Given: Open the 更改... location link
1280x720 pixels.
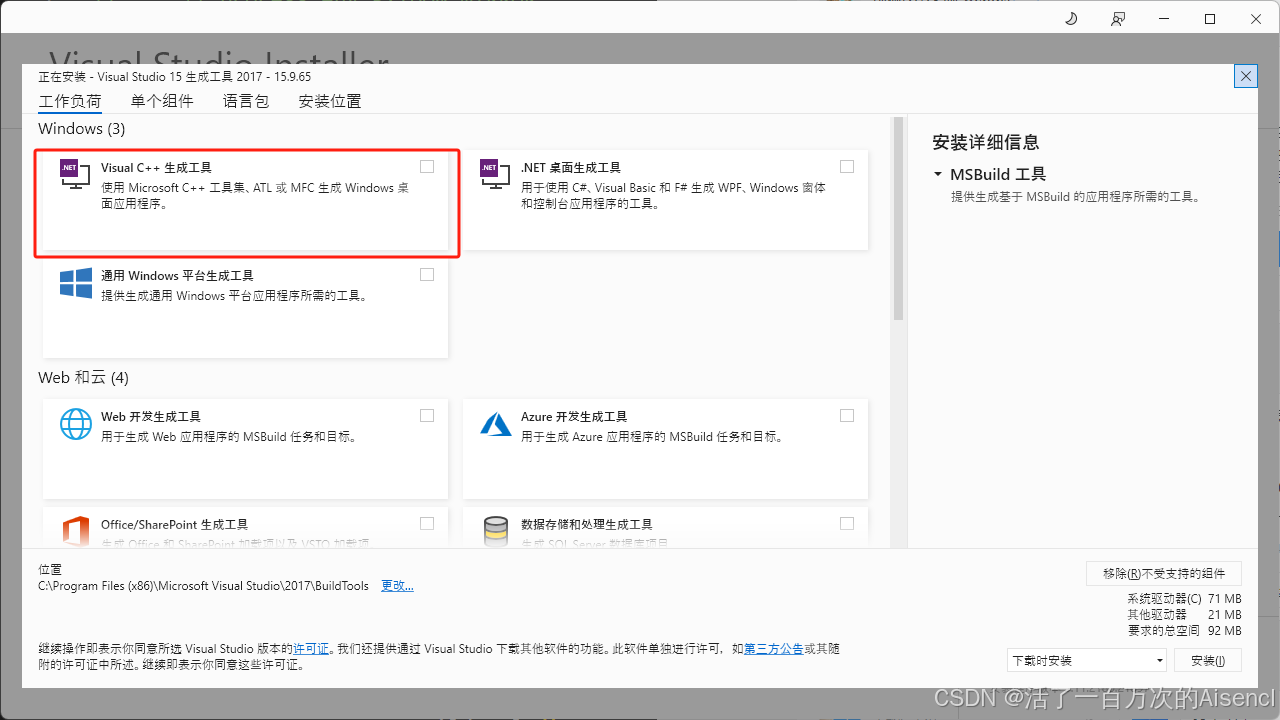Looking at the screenshot, I should [397, 586].
